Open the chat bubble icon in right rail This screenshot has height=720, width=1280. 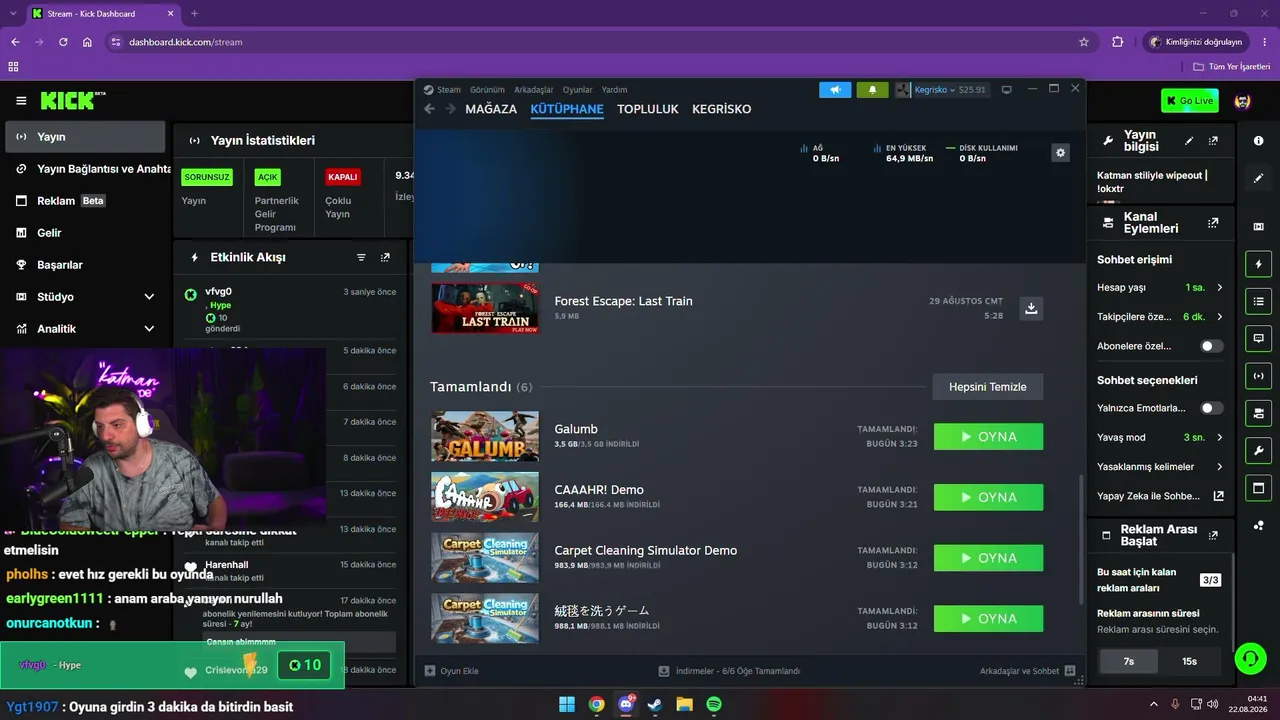pyautogui.click(x=1258, y=339)
